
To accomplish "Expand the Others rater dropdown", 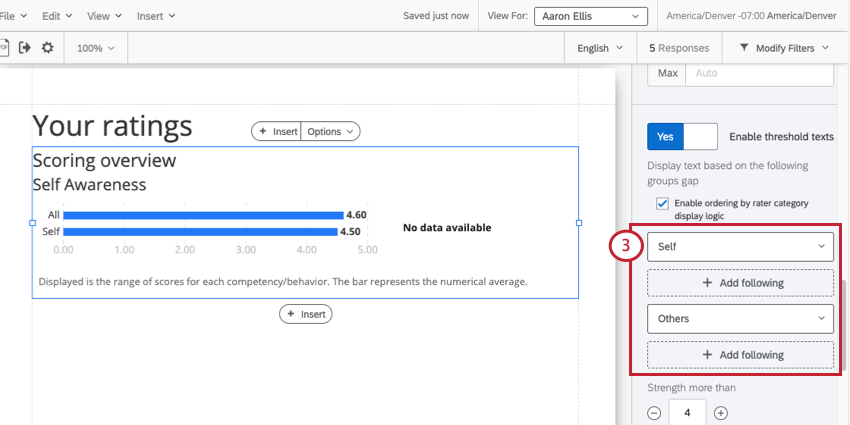I will (x=740, y=319).
